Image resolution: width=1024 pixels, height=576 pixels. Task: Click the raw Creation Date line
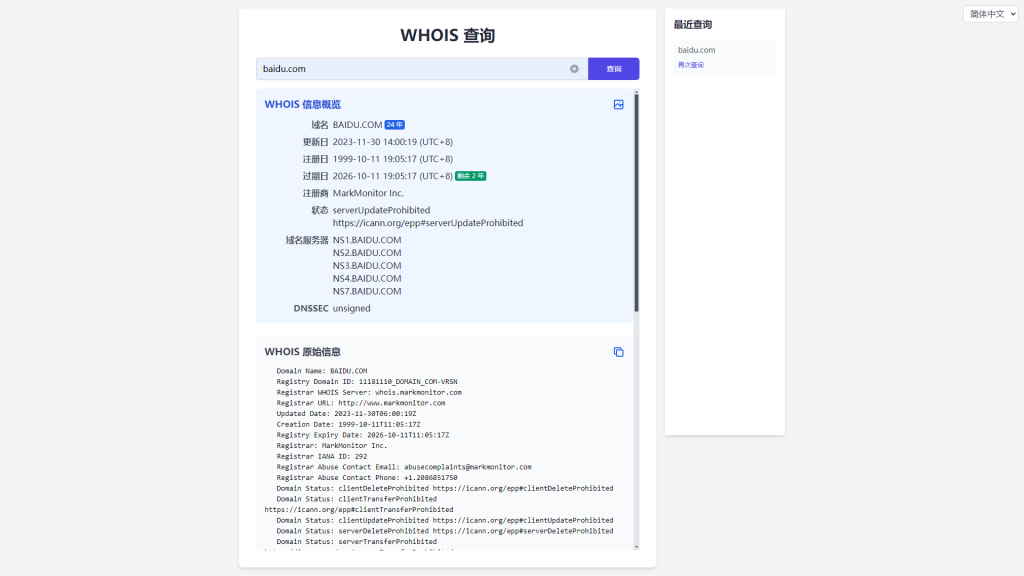pos(348,424)
